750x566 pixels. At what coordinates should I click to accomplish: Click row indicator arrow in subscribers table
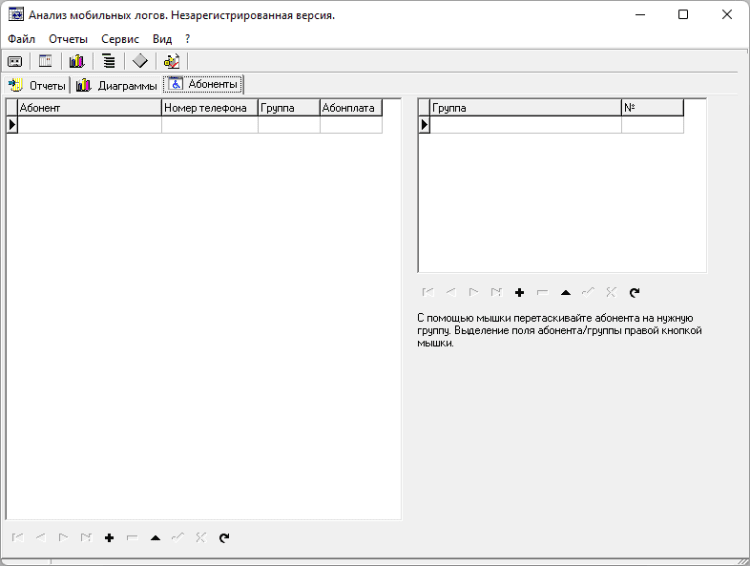(x=12, y=124)
